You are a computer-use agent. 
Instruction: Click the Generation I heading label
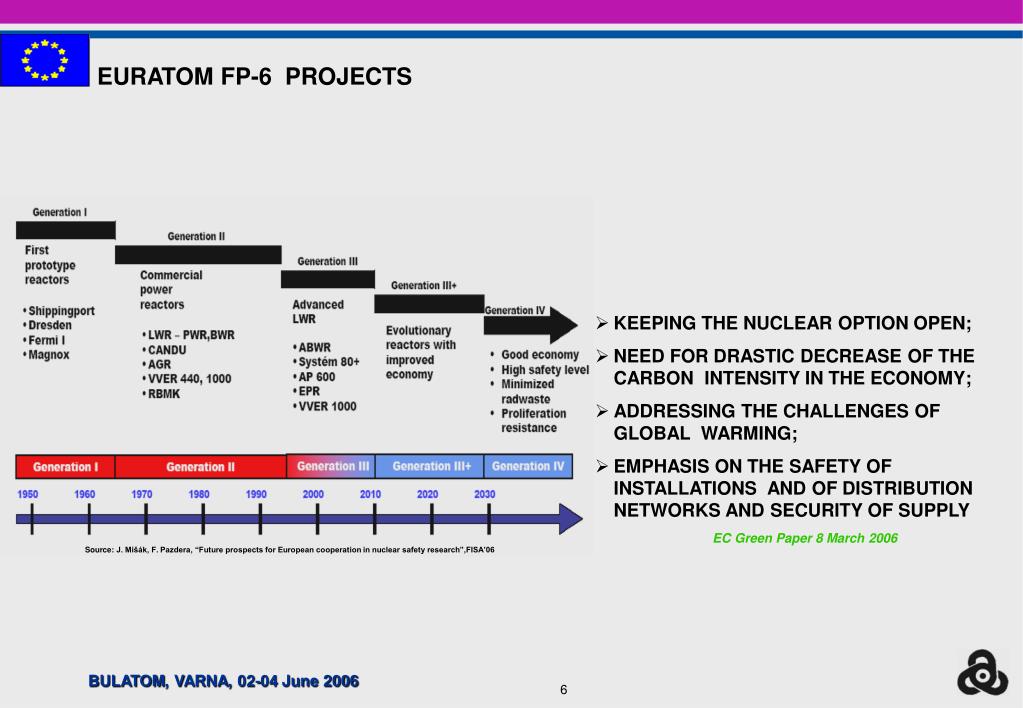point(59,212)
